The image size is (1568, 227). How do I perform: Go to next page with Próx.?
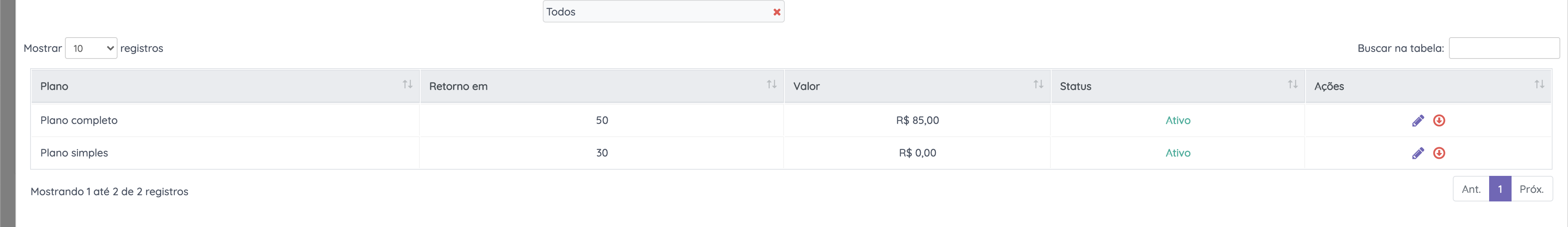point(1531,189)
